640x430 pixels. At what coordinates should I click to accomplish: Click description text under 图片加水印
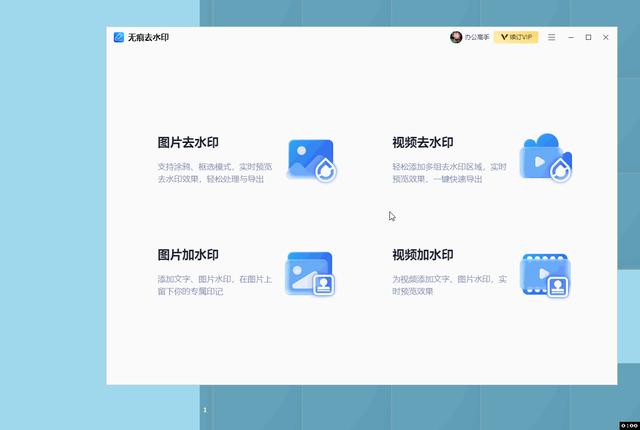point(215,285)
